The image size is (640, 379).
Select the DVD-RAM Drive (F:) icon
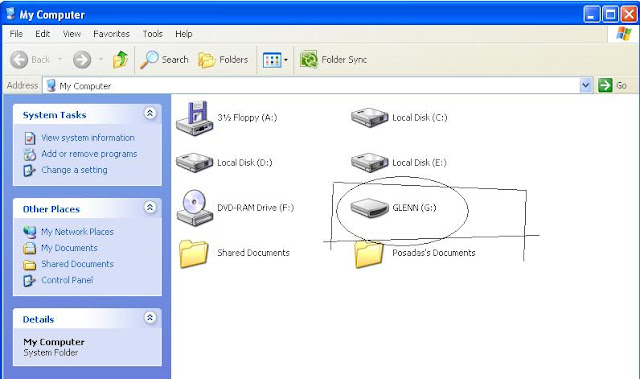195,208
